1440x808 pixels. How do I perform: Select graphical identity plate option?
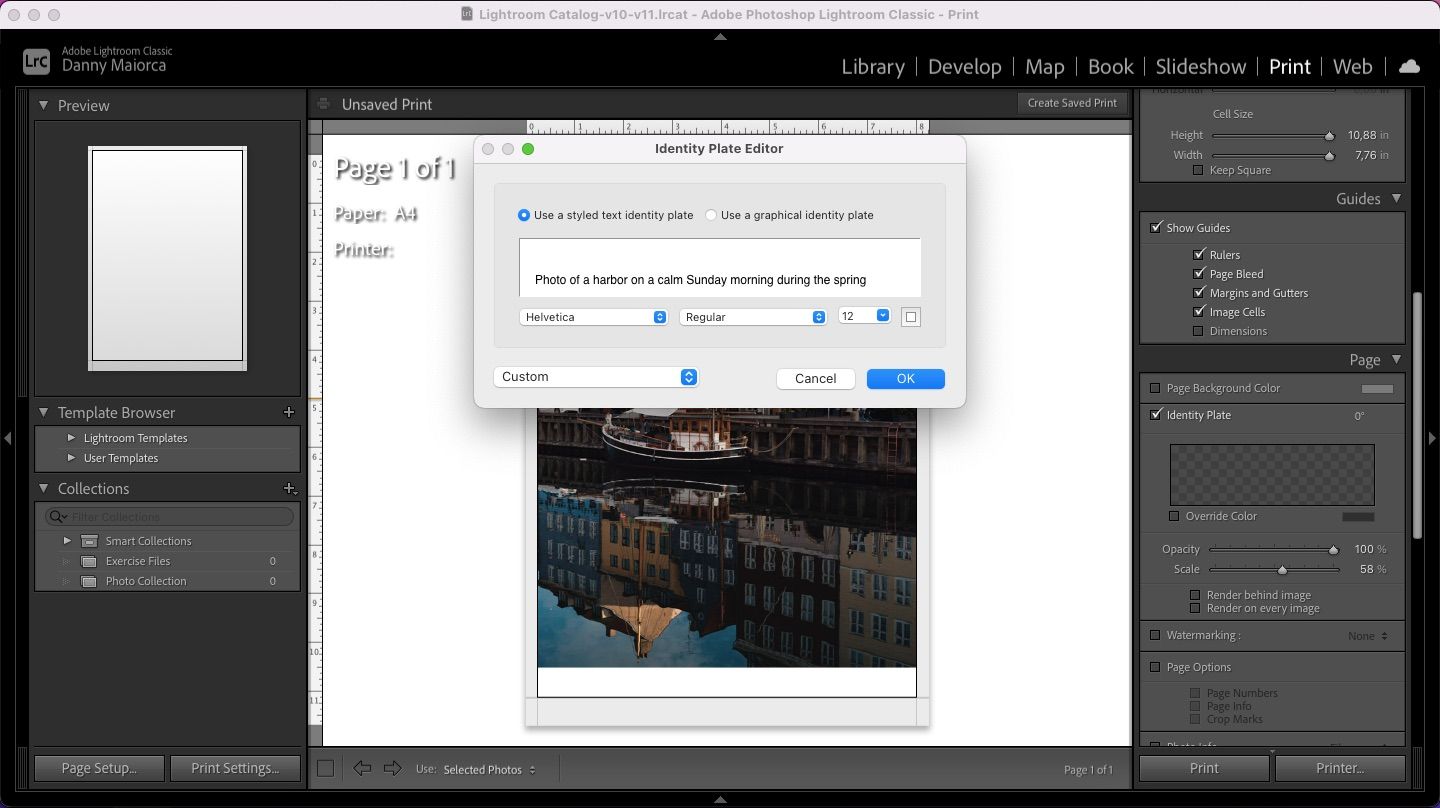click(x=711, y=215)
